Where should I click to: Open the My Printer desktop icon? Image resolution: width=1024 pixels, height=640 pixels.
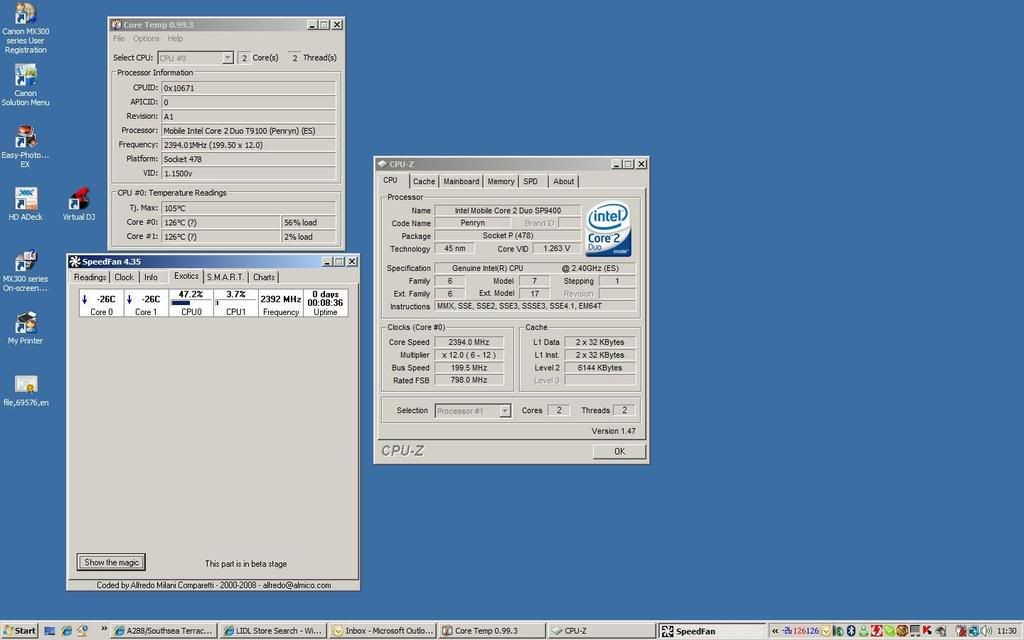pyautogui.click(x=25, y=323)
